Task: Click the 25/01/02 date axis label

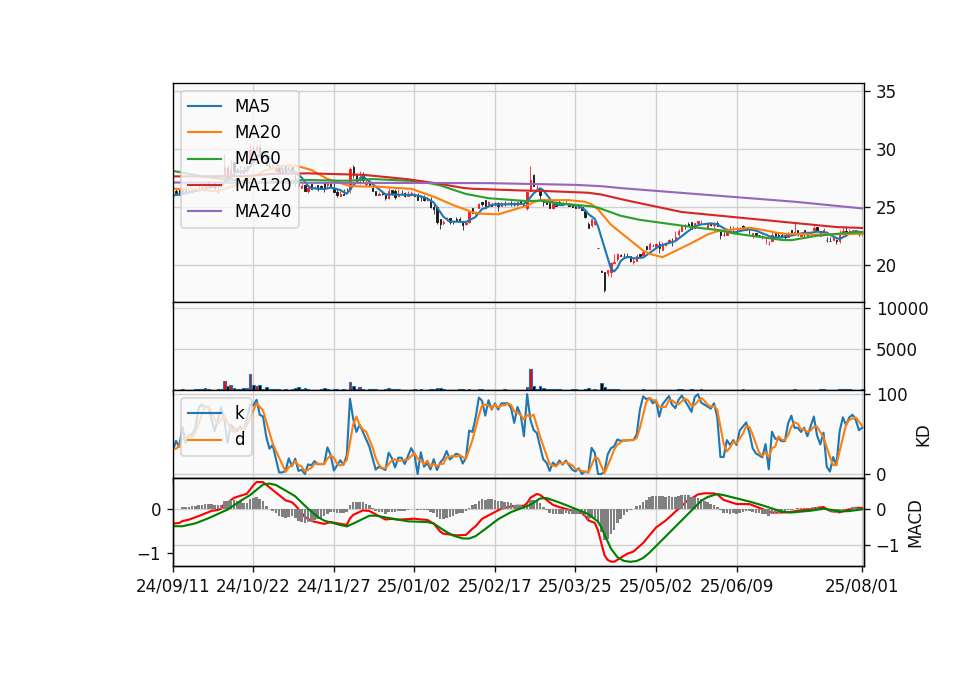Action: click(414, 586)
